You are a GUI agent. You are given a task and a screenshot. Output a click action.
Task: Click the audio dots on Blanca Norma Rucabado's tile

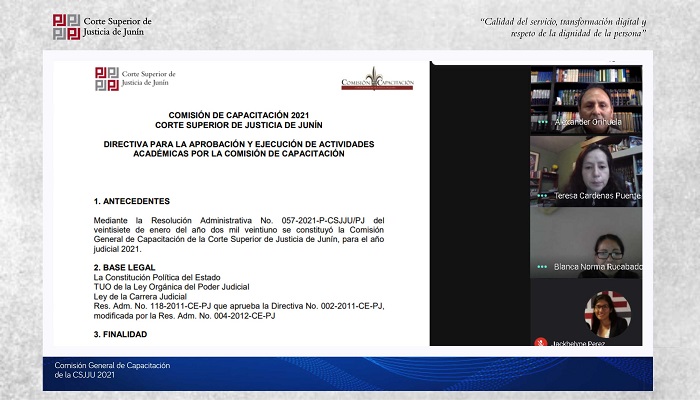[x=542, y=267]
